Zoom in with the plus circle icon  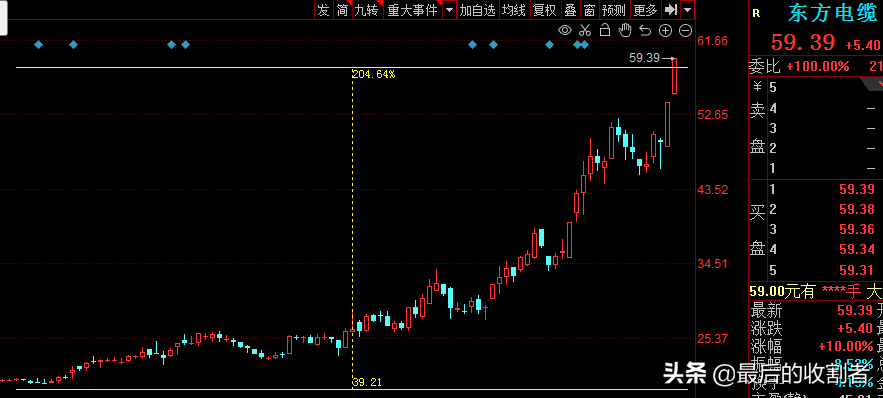click(x=665, y=30)
